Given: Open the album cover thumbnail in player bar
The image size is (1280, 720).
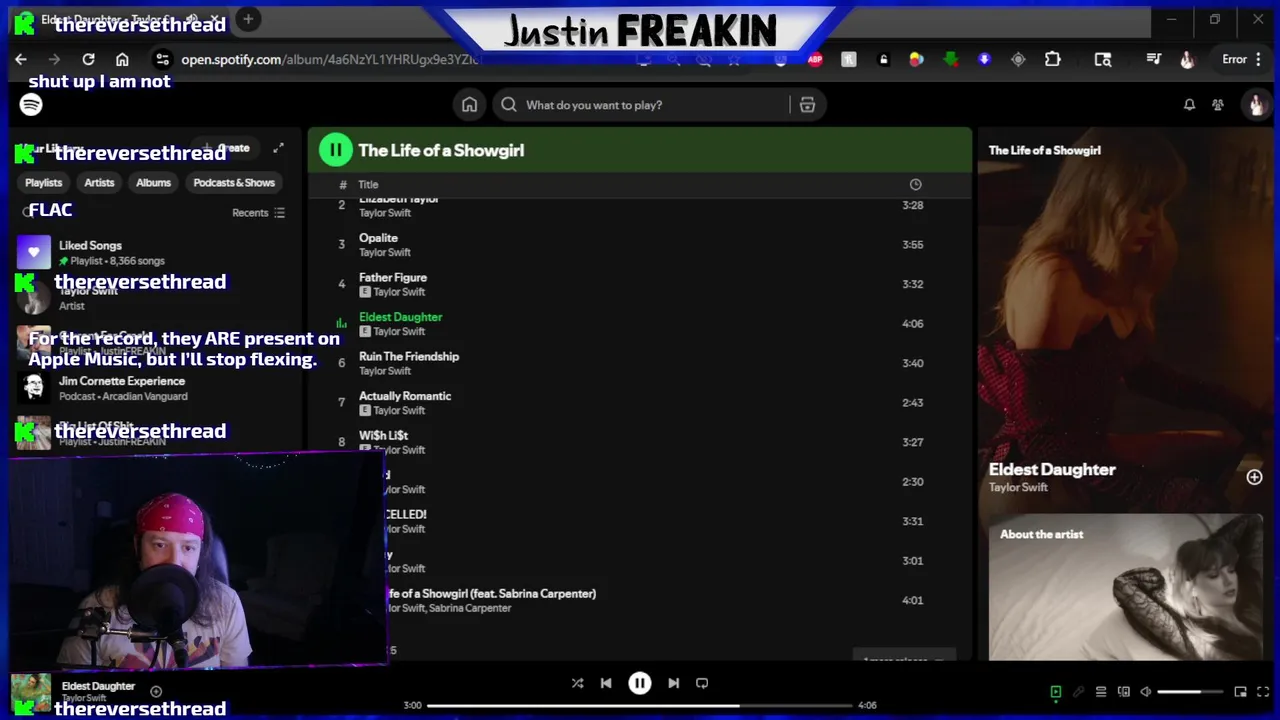Looking at the screenshot, I should (30, 692).
